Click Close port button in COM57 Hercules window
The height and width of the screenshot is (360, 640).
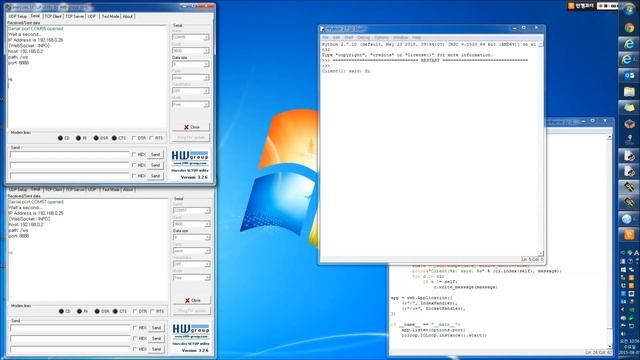(x=192, y=300)
